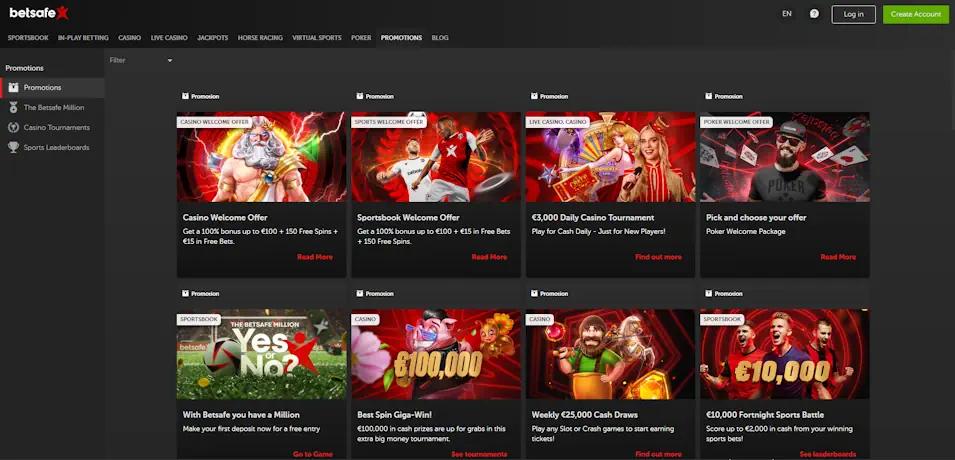Open the Jackpots section
This screenshot has width=955, height=460.
click(213, 38)
